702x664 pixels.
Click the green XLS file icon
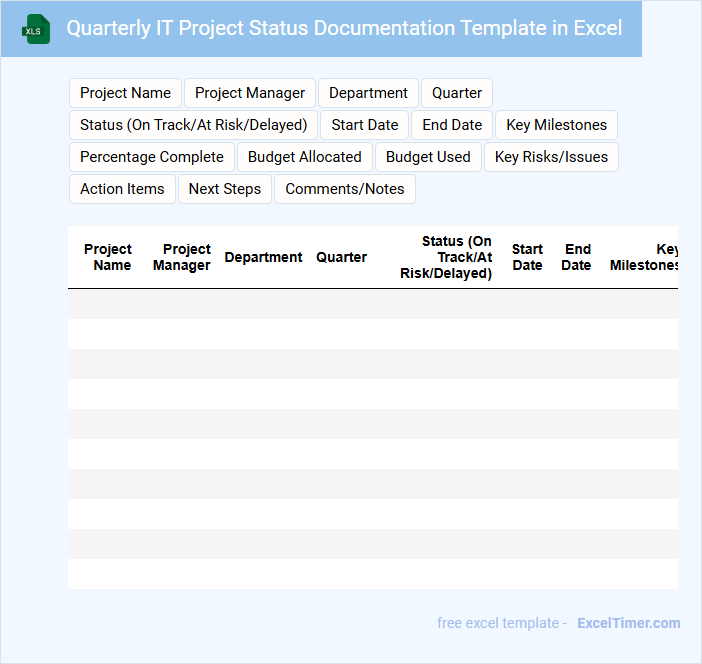pyautogui.click(x=36, y=29)
